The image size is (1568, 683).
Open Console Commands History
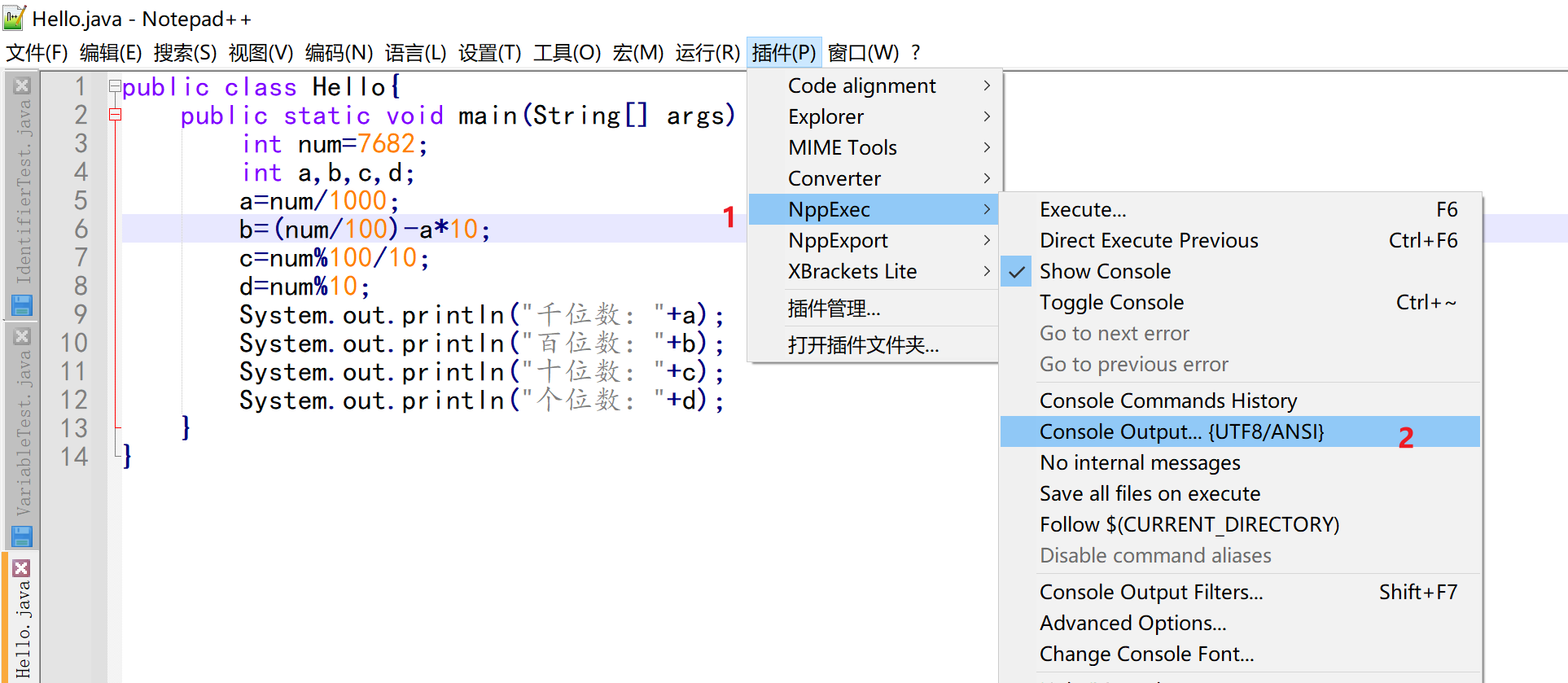[x=1240, y=401]
